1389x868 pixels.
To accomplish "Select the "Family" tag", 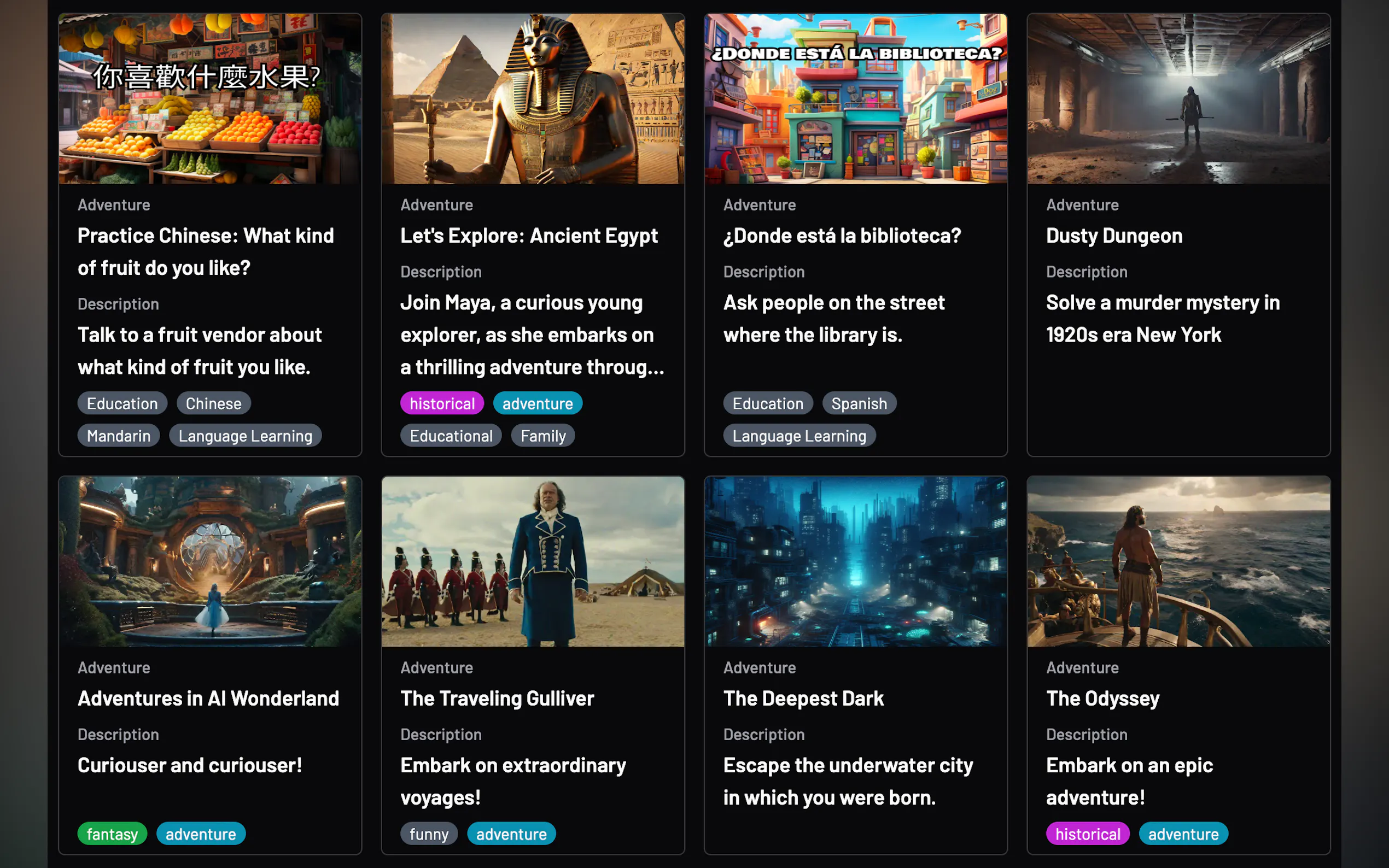I will pyautogui.click(x=543, y=436).
